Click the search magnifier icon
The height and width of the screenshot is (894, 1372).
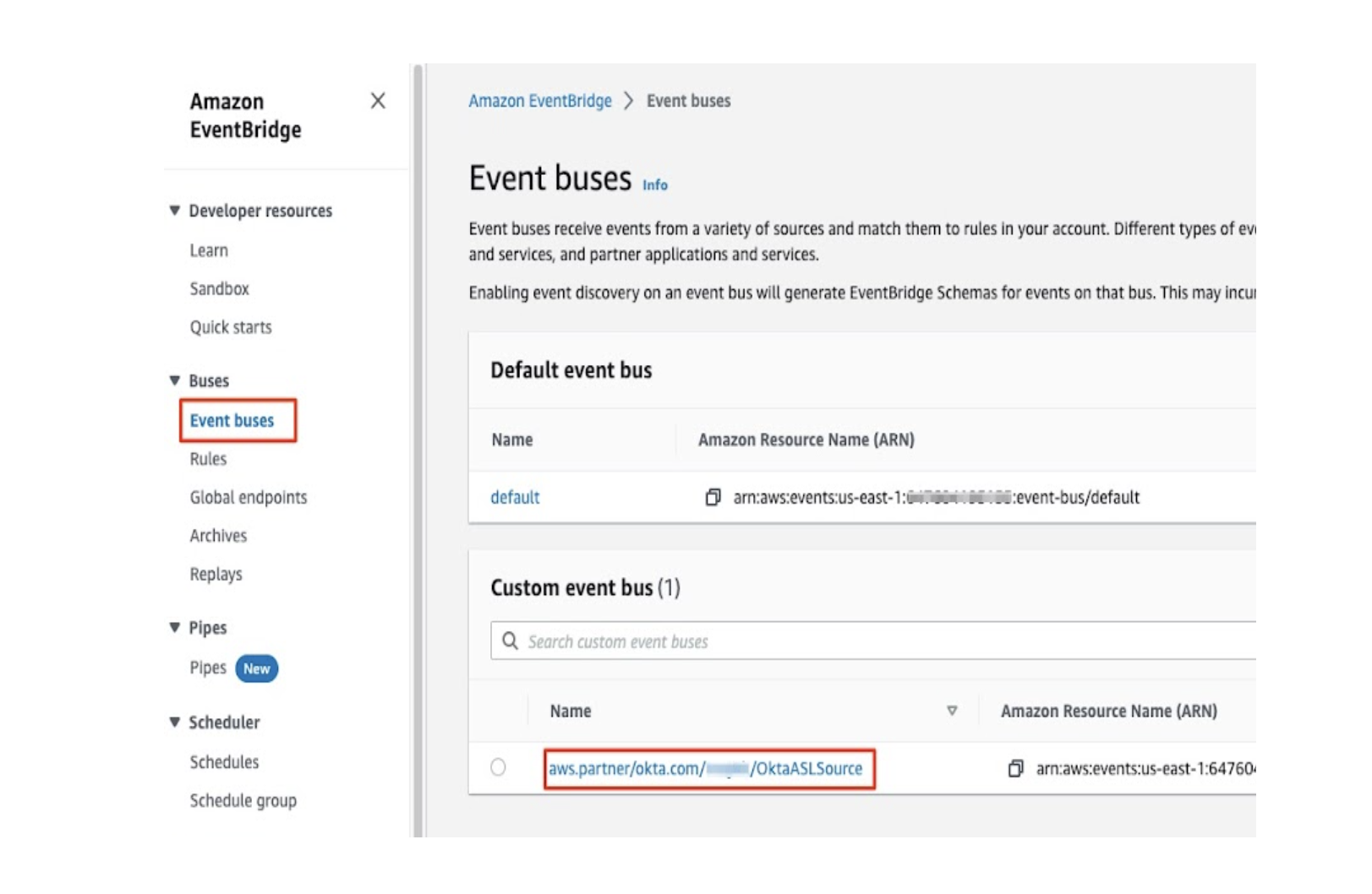(x=510, y=641)
